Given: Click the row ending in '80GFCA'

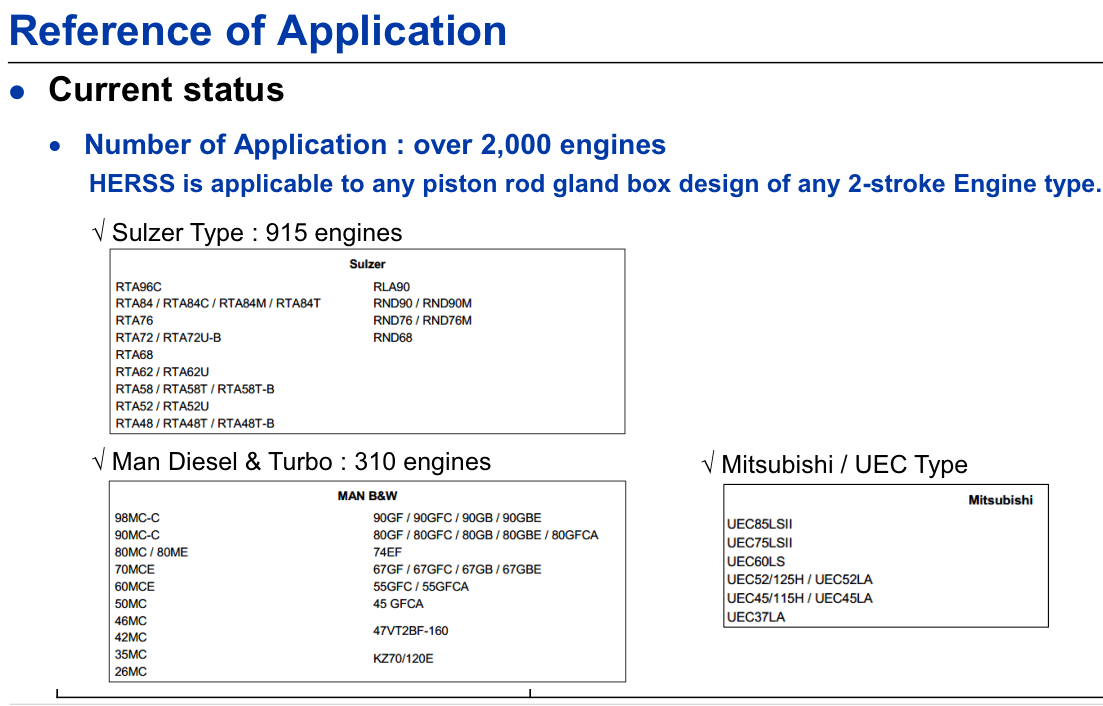Looking at the screenshot, I should tap(485, 535).
